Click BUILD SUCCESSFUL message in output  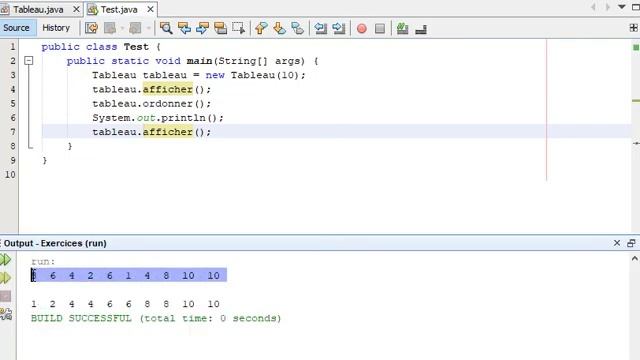coord(156,318)
